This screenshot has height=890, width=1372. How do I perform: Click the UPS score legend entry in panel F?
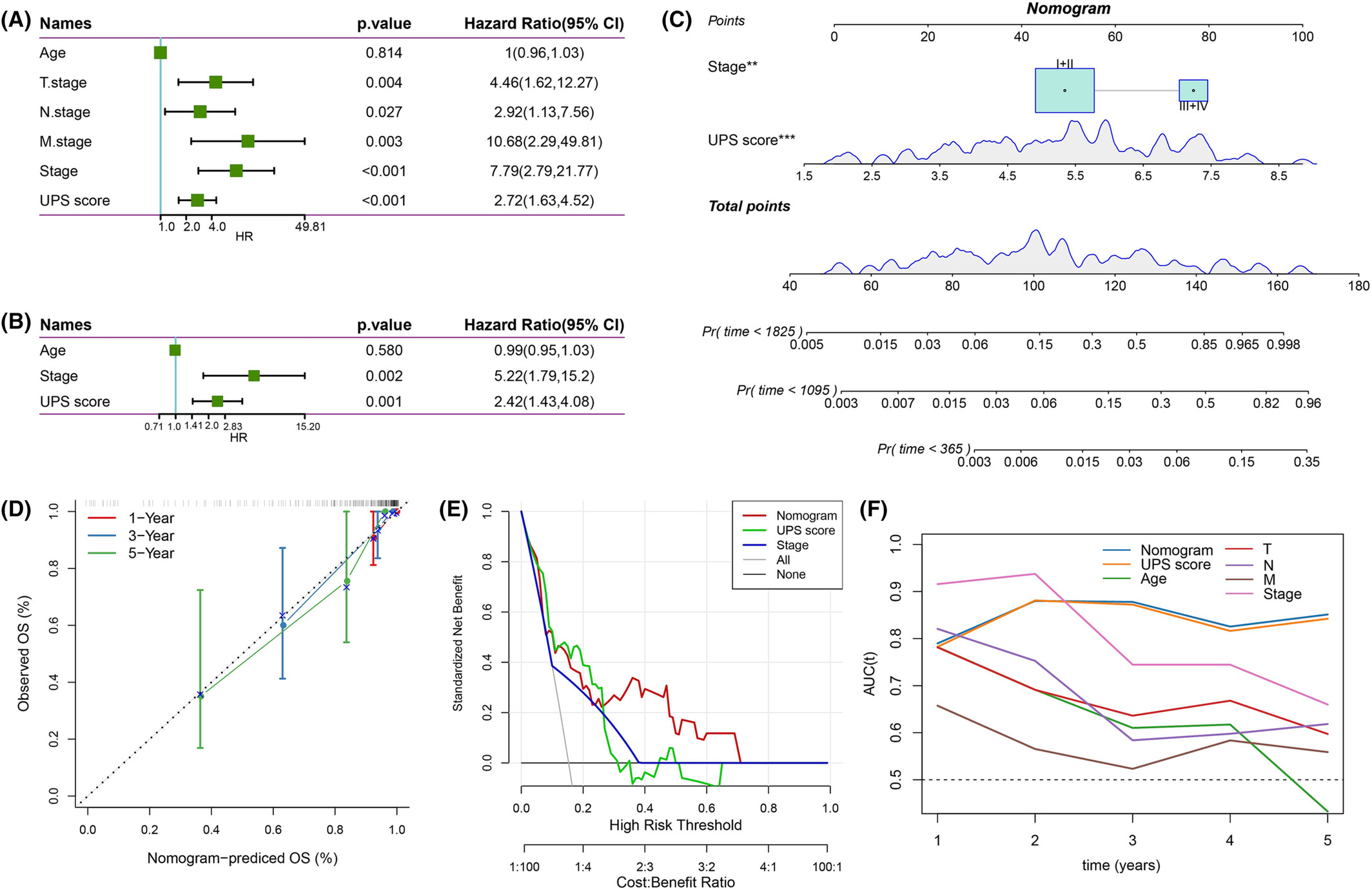[x=1157, y=565]
